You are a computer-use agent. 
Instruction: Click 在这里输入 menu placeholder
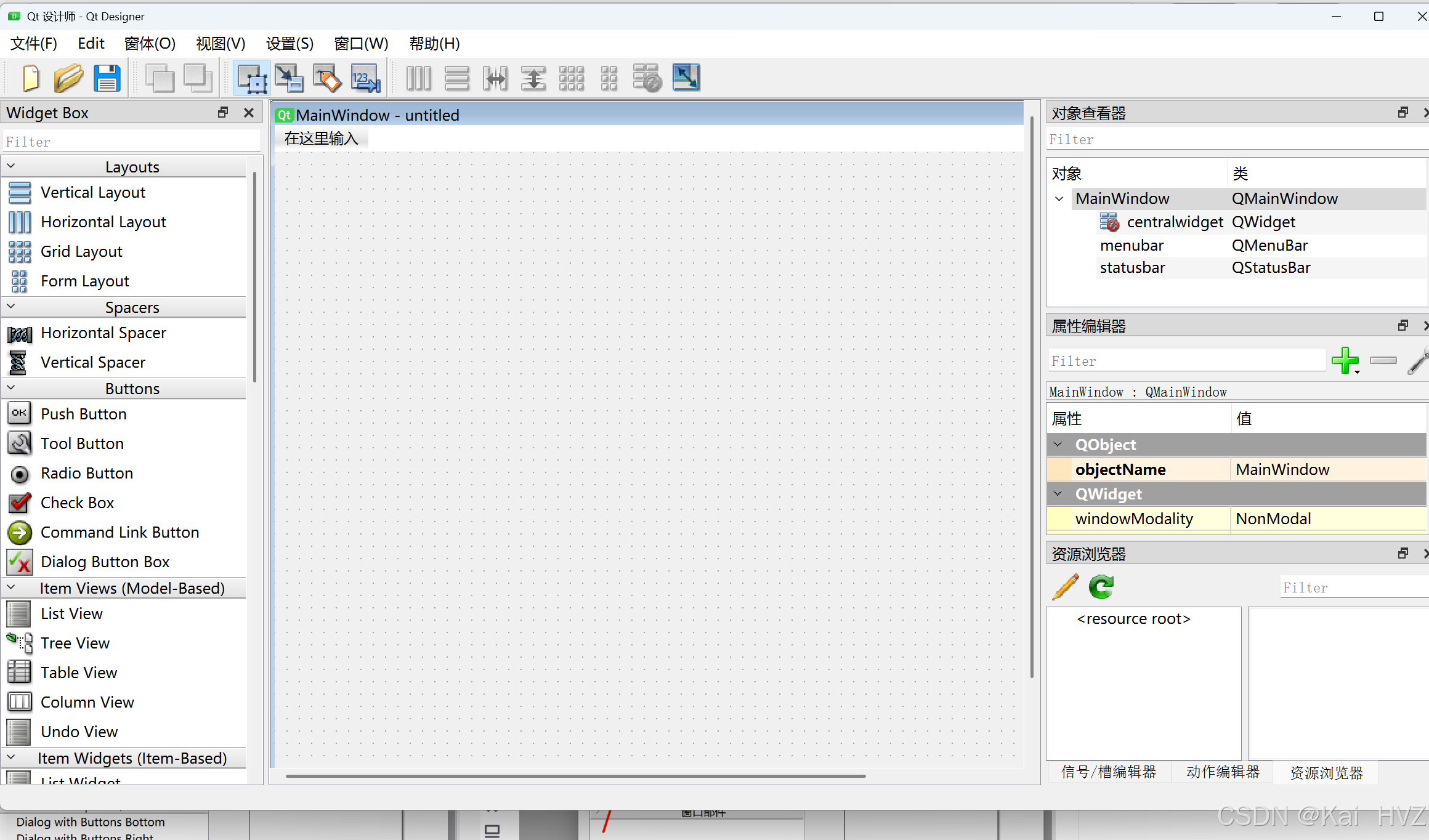(321, 139)
